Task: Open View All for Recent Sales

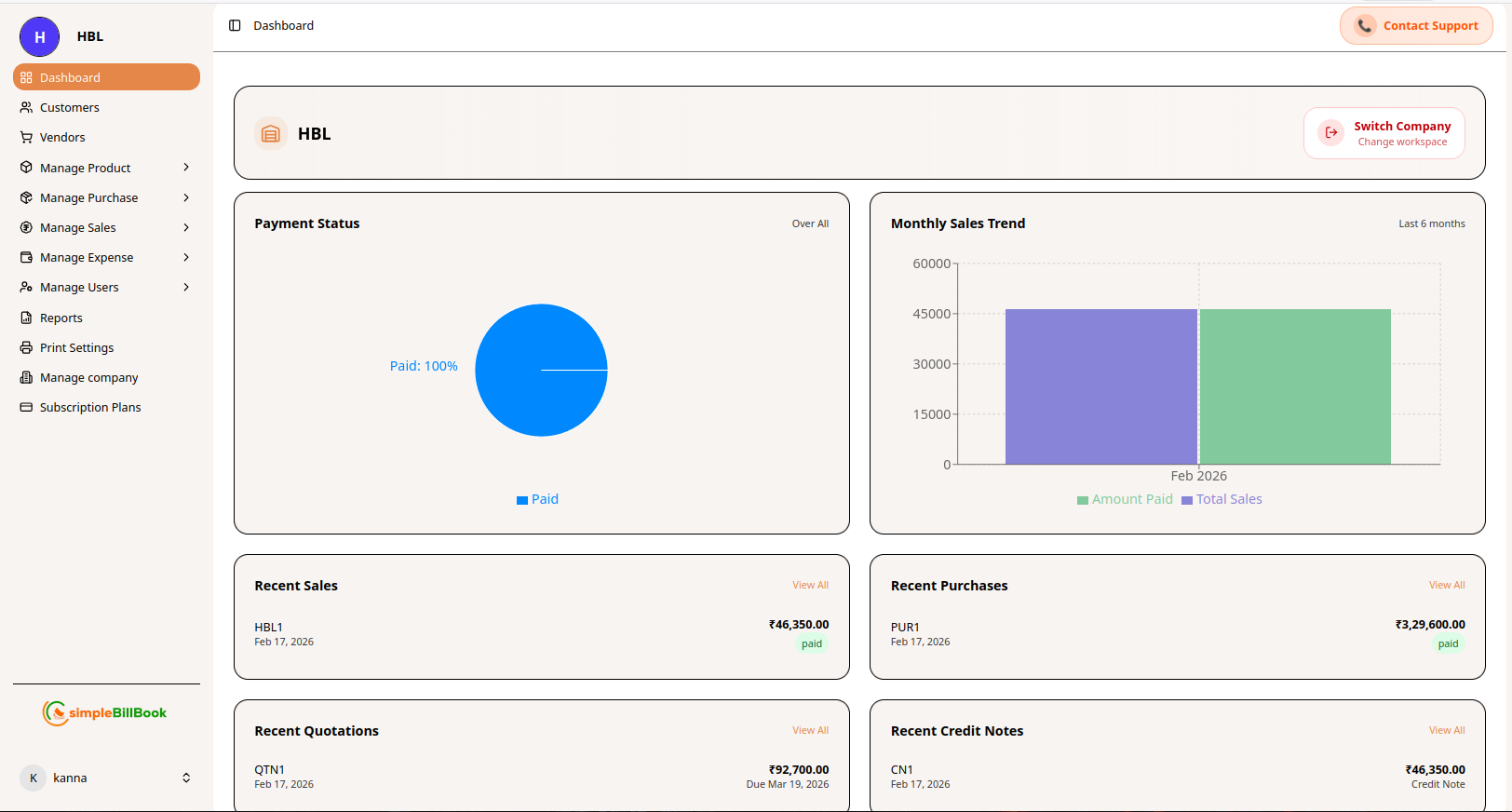Action: coord(810,585)
